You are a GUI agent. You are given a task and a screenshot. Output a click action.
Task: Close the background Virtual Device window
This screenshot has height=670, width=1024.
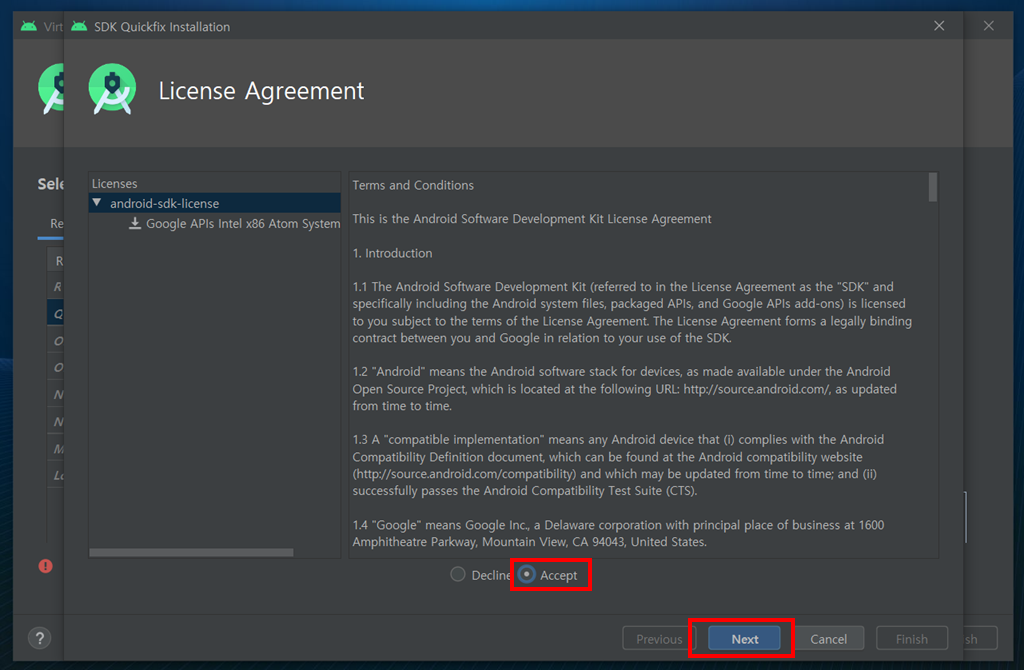point(989,25)
